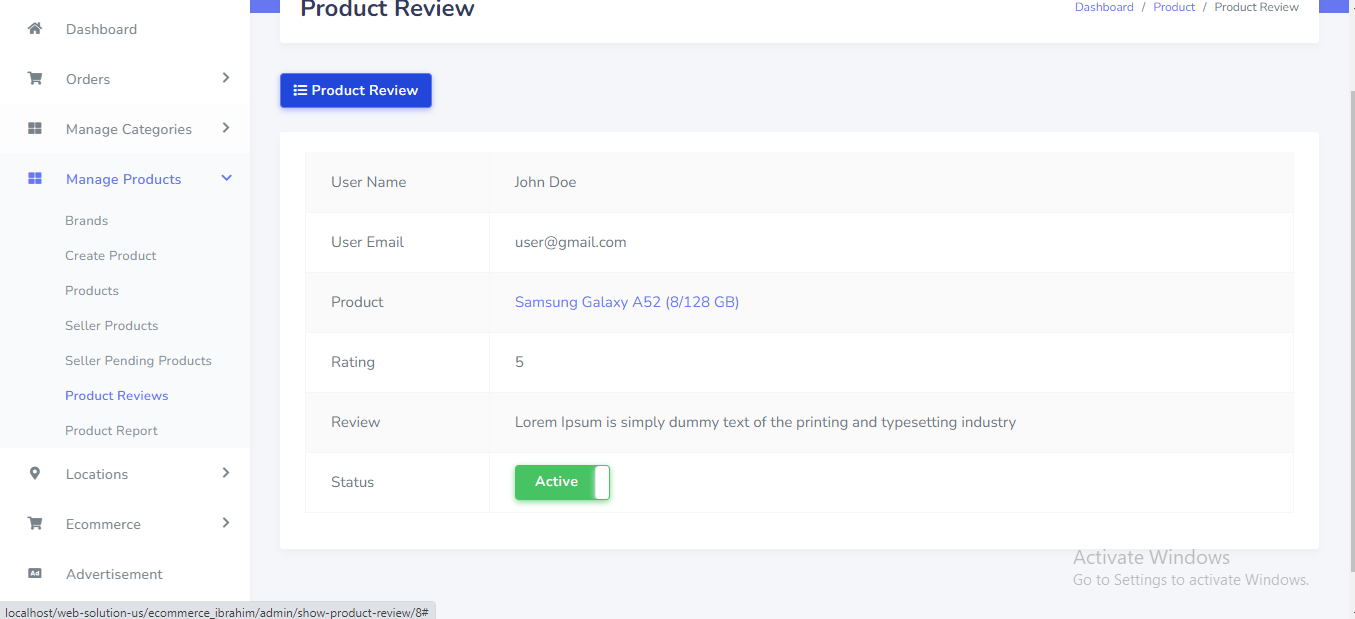Click the Advertisement ad icon

35,574
